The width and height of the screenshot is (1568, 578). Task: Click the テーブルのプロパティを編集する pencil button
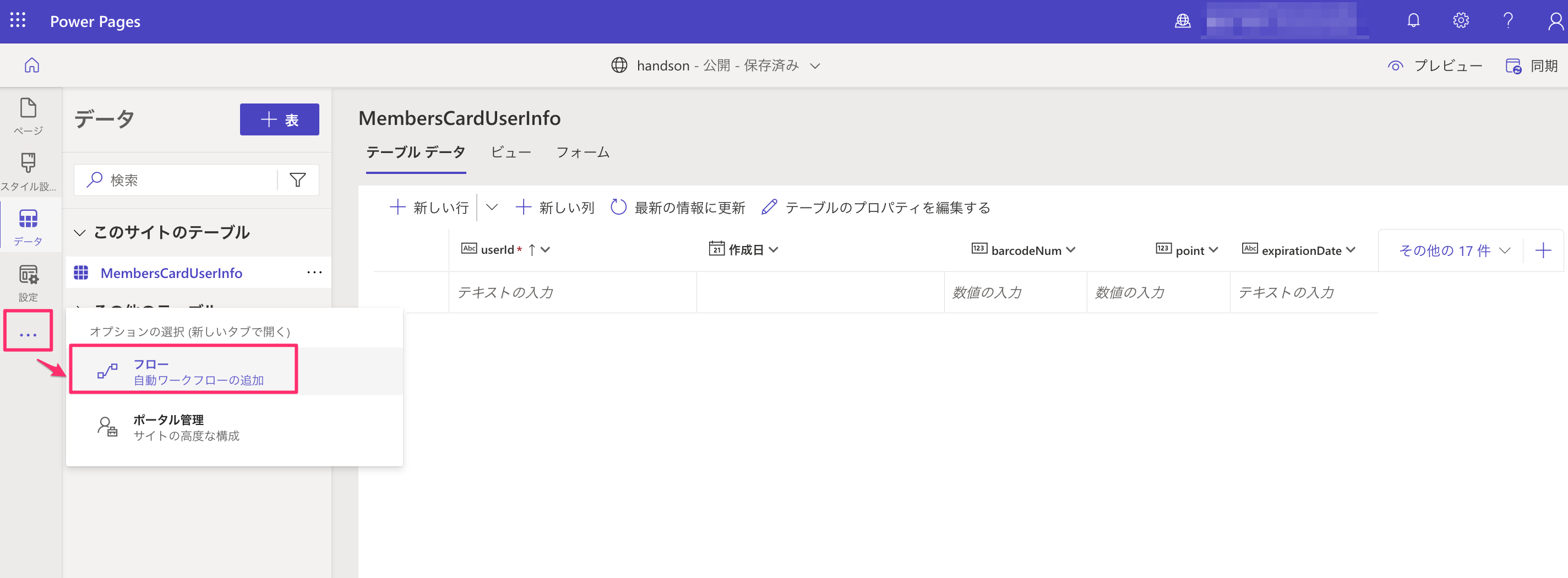tap(875, 208)
